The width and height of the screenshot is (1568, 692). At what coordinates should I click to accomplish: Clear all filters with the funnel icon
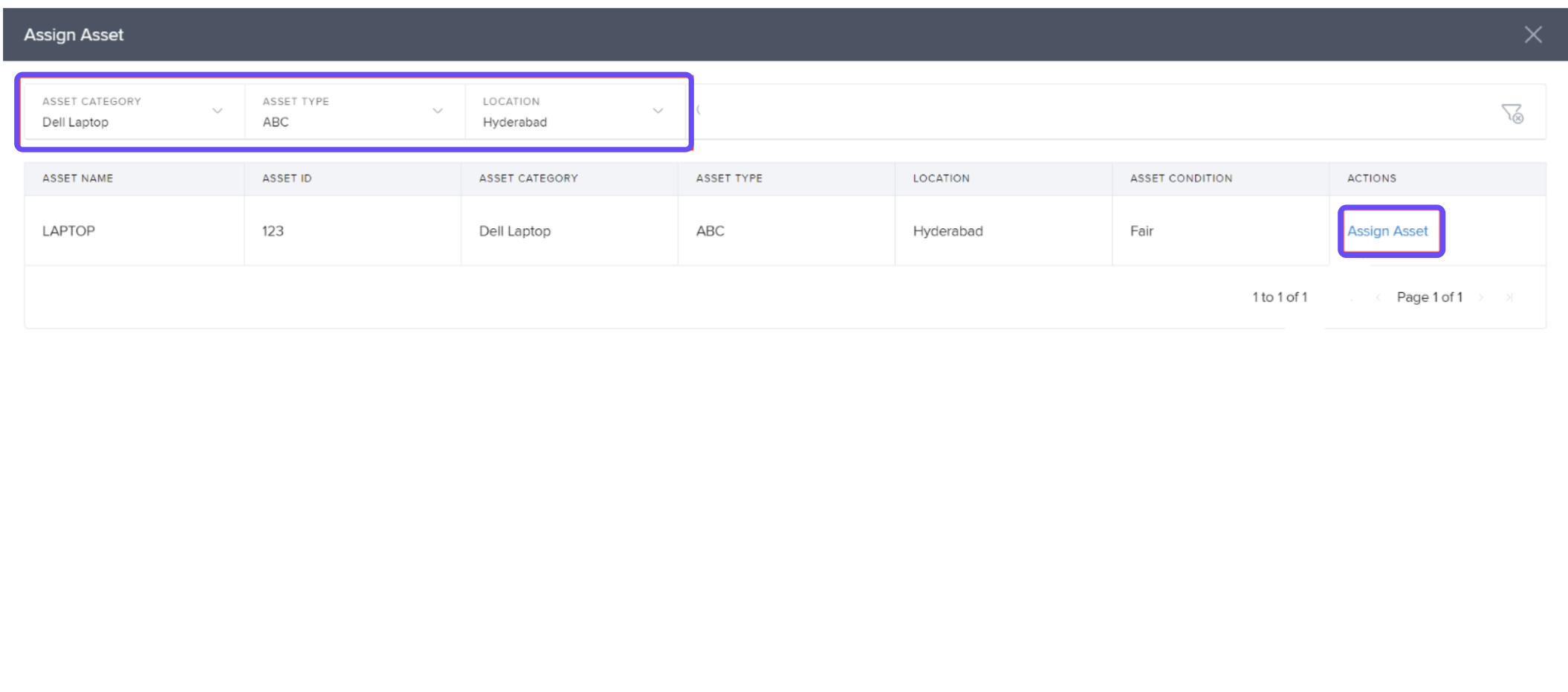(1512, 113)
